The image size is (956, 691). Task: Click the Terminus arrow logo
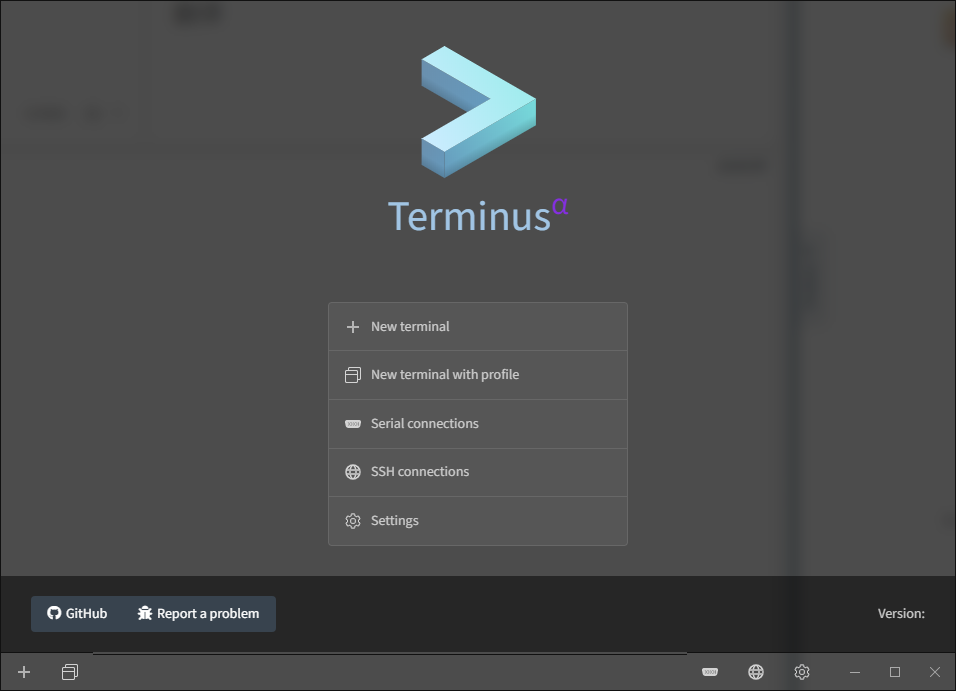click(x=479, y=112)
